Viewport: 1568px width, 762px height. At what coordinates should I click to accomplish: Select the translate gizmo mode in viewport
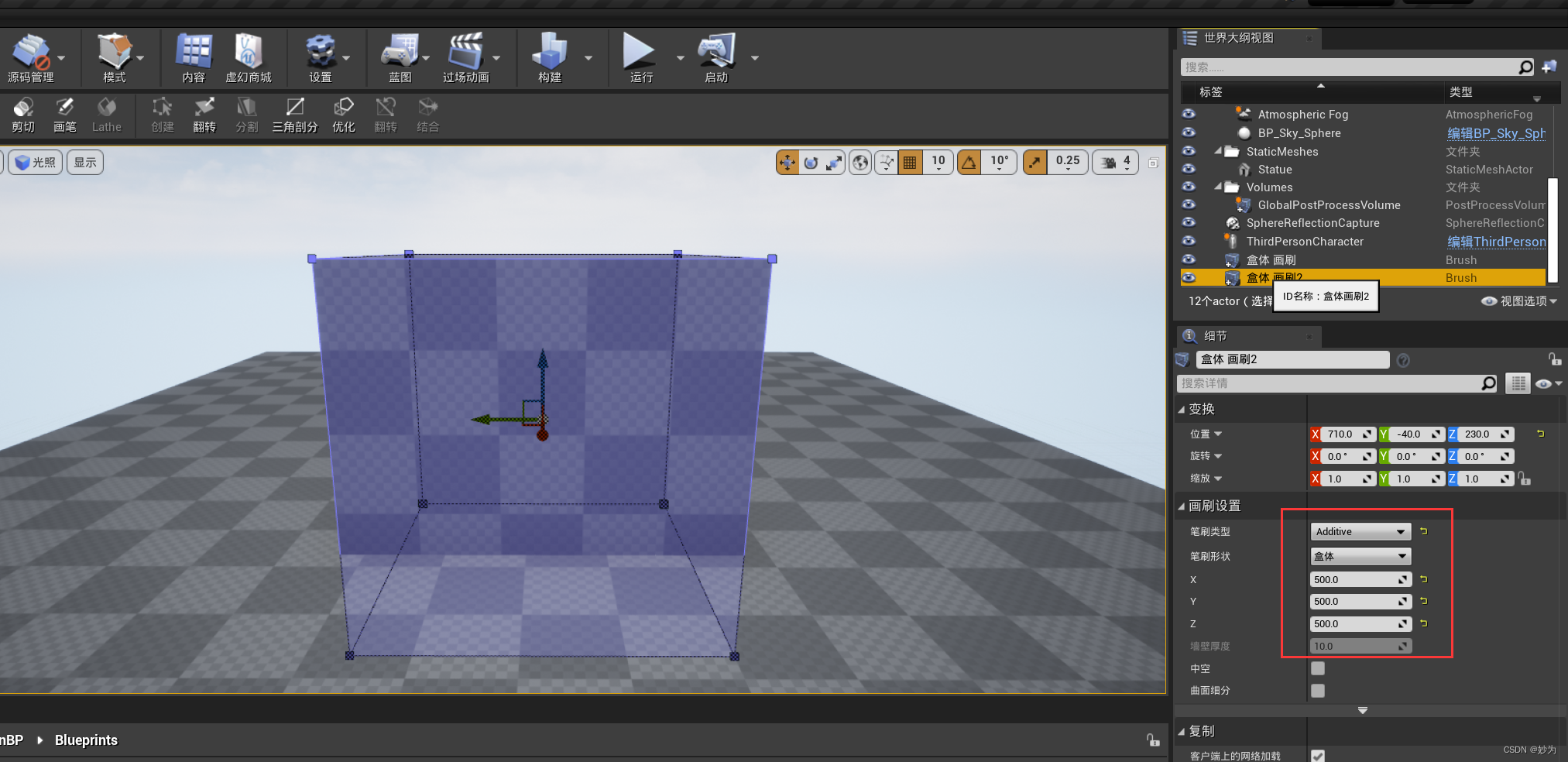click(787, 163)
